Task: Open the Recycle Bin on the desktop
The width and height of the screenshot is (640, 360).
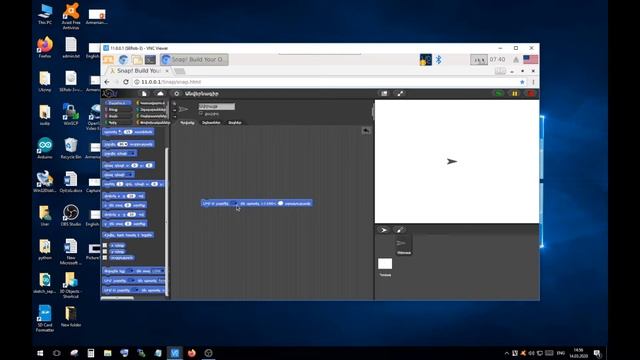Action: point(71,148)
